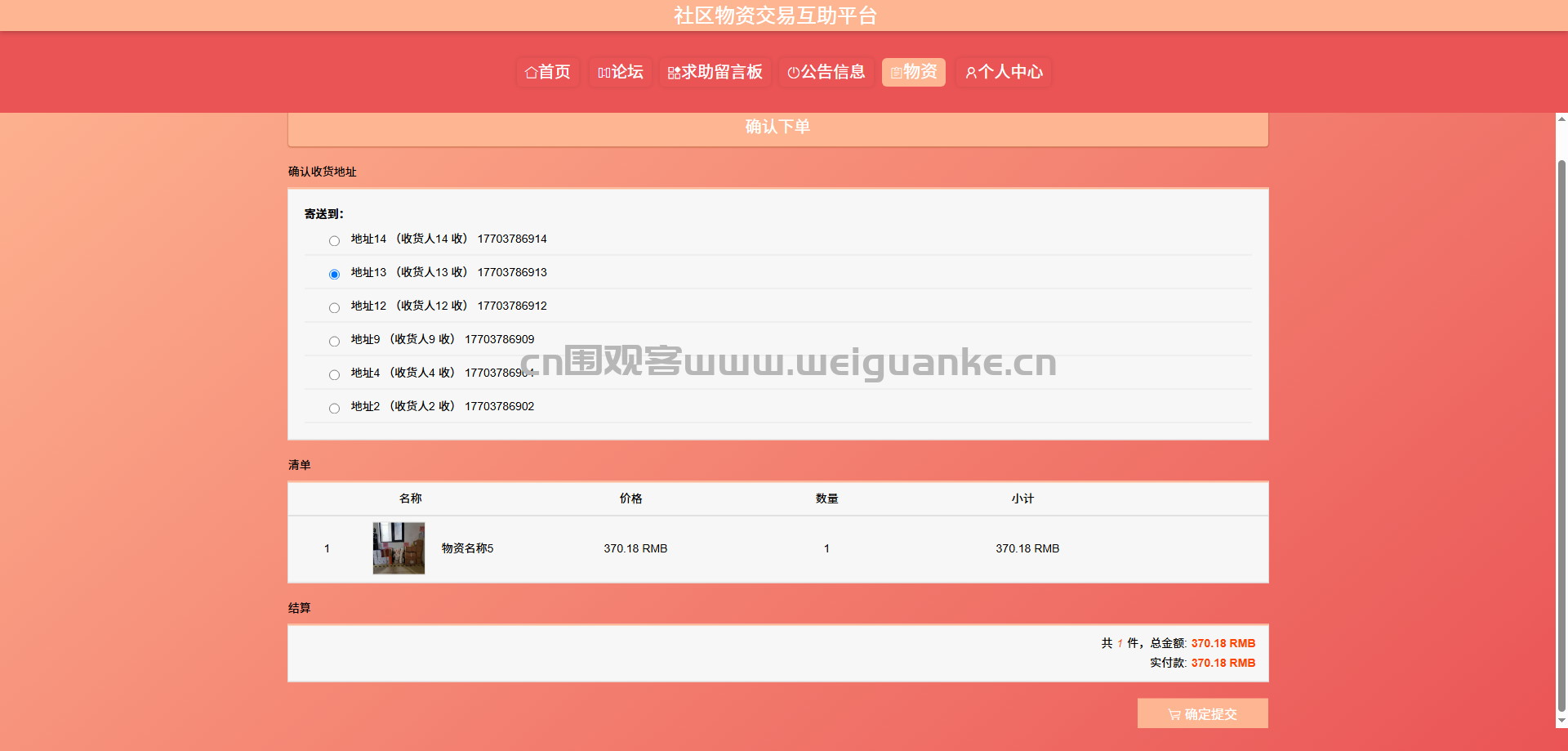Click the forum icon beside 论坛
Viewport: 1568px width, 751px height.
pyautogui.click(x=604, y=73)
